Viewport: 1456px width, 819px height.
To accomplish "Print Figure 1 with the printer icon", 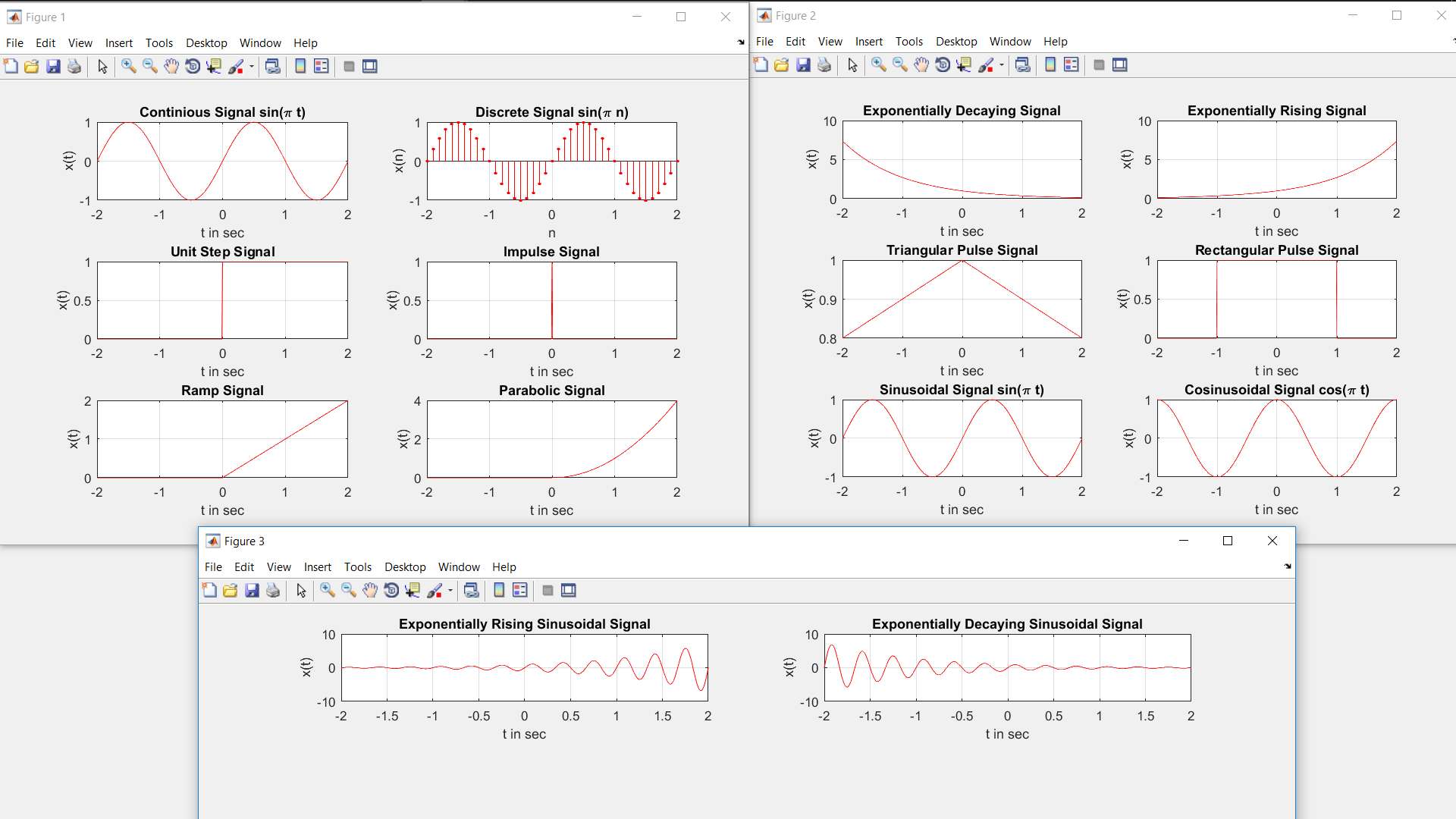I will [74, 67].
